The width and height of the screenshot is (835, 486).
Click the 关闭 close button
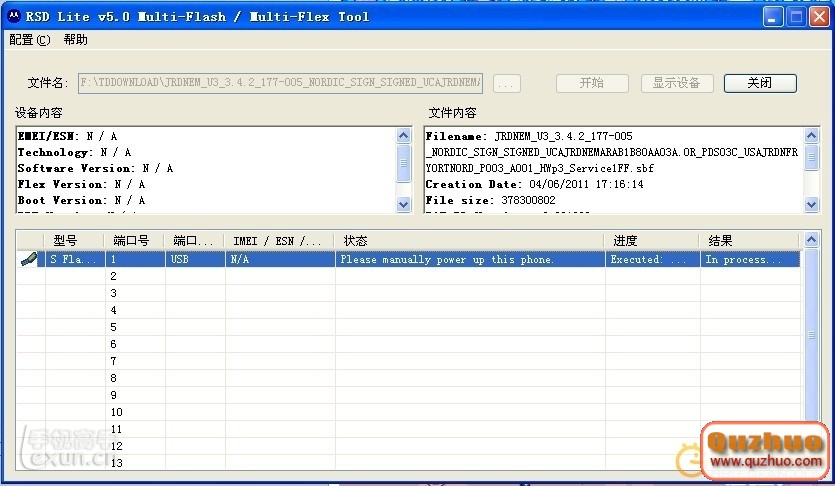[760, 83]
